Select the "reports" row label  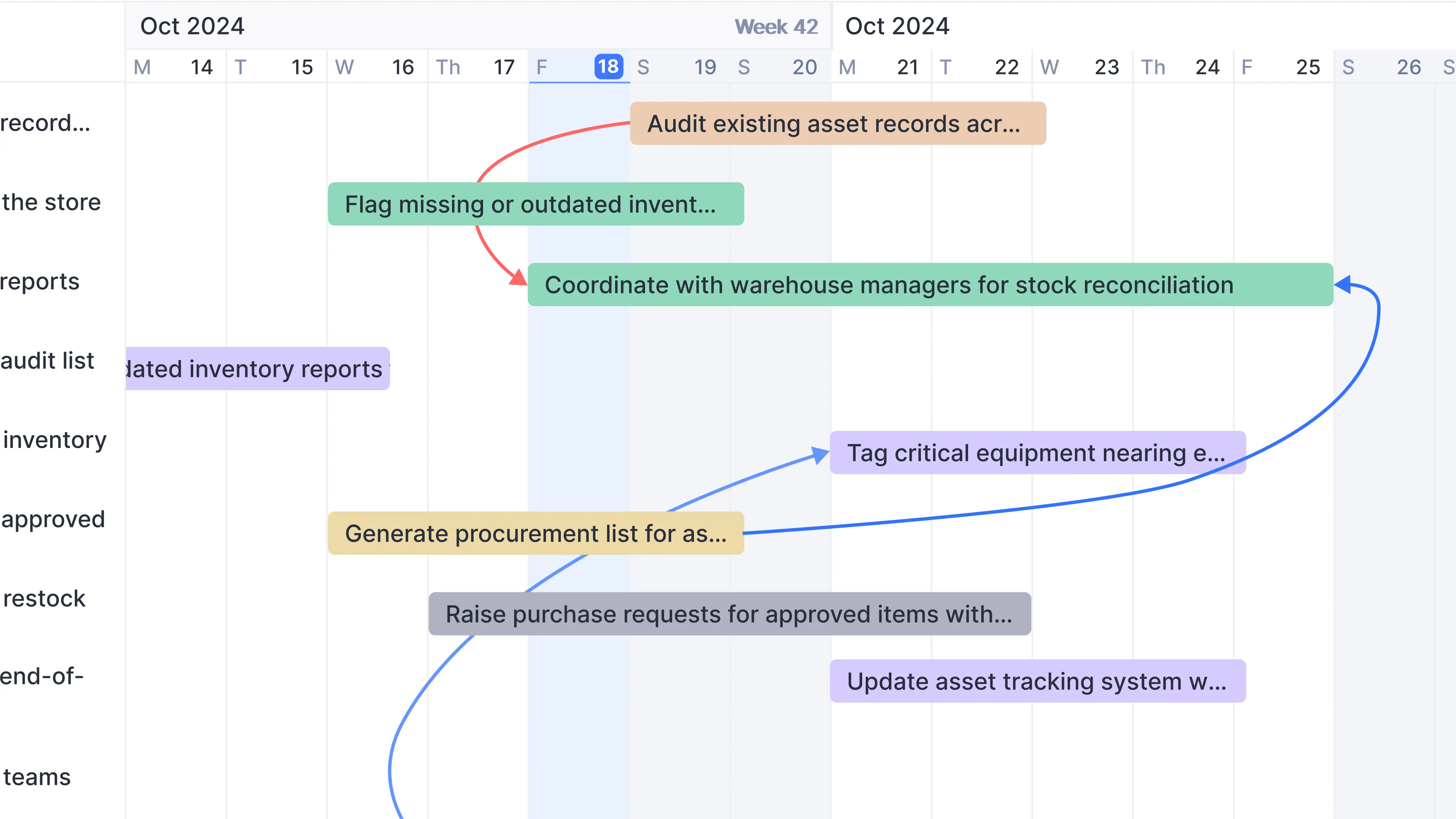(x=39, y=282)
